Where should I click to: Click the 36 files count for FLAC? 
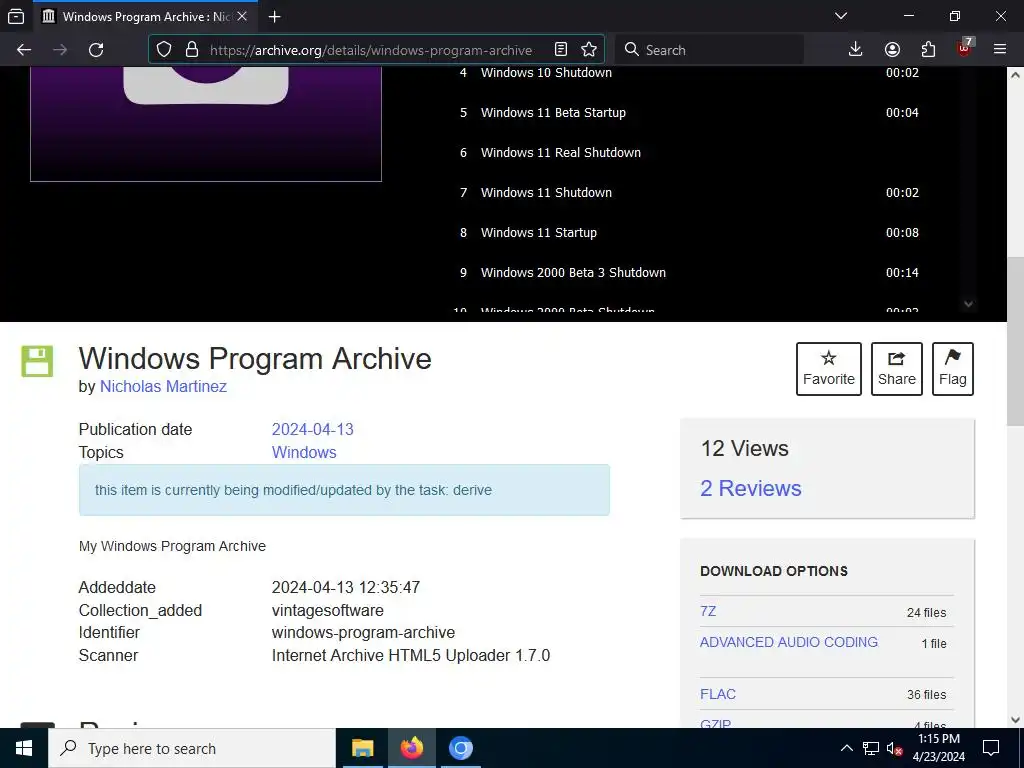click(926, 695)
